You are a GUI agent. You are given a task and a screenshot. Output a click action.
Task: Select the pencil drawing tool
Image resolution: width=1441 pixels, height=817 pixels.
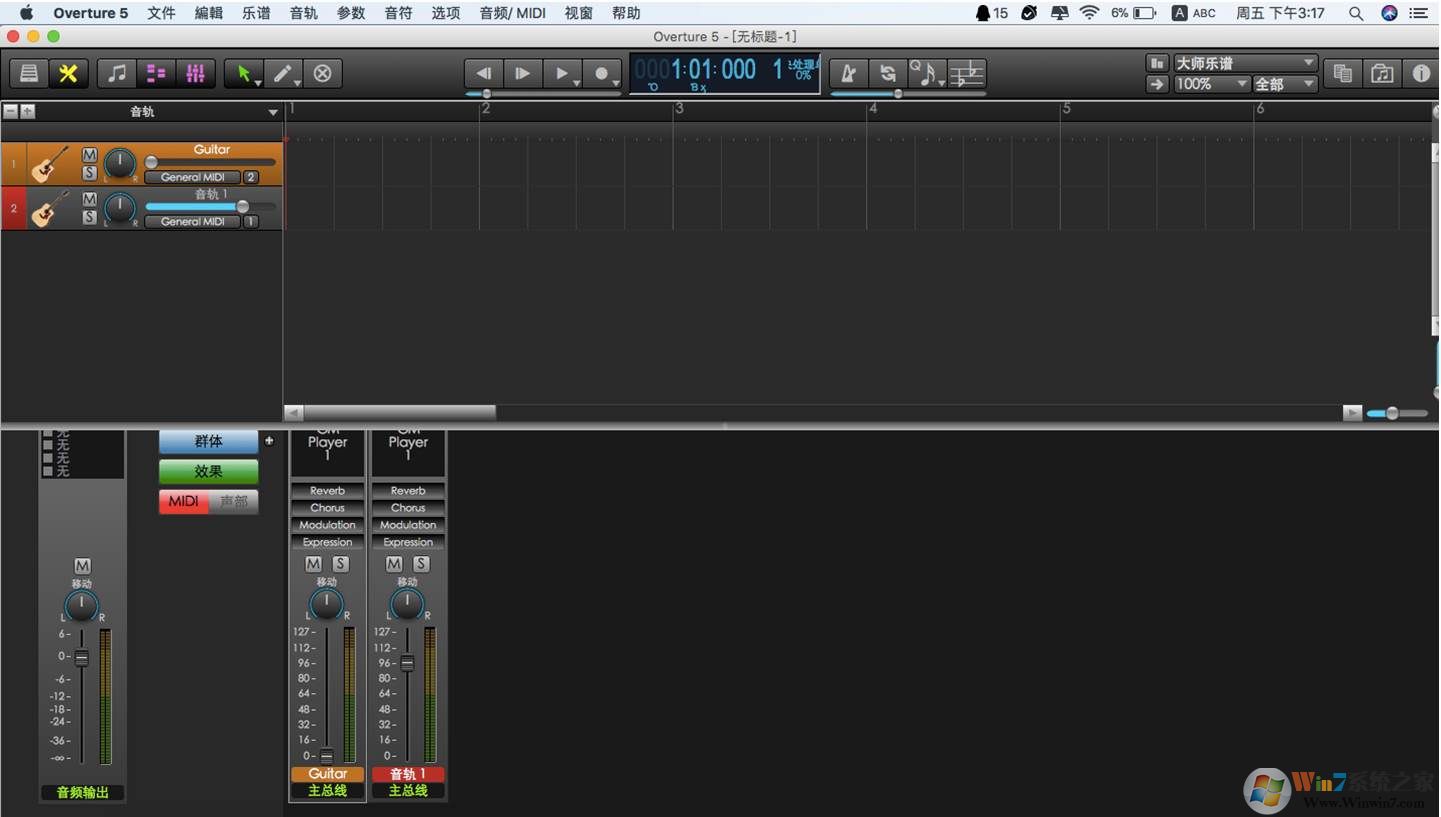click(x=283, y=72)
